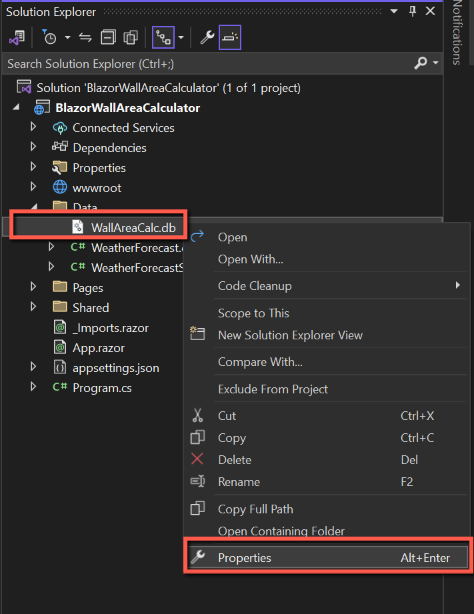Open the file nesting dropdown arrow

coord(181,38)
